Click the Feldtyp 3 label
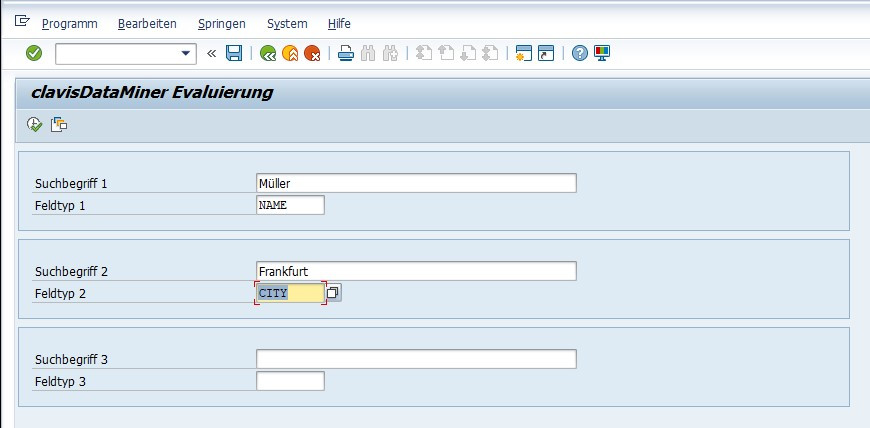The height and width of the screenshot is (428, 870). click(x=60, y=382)
